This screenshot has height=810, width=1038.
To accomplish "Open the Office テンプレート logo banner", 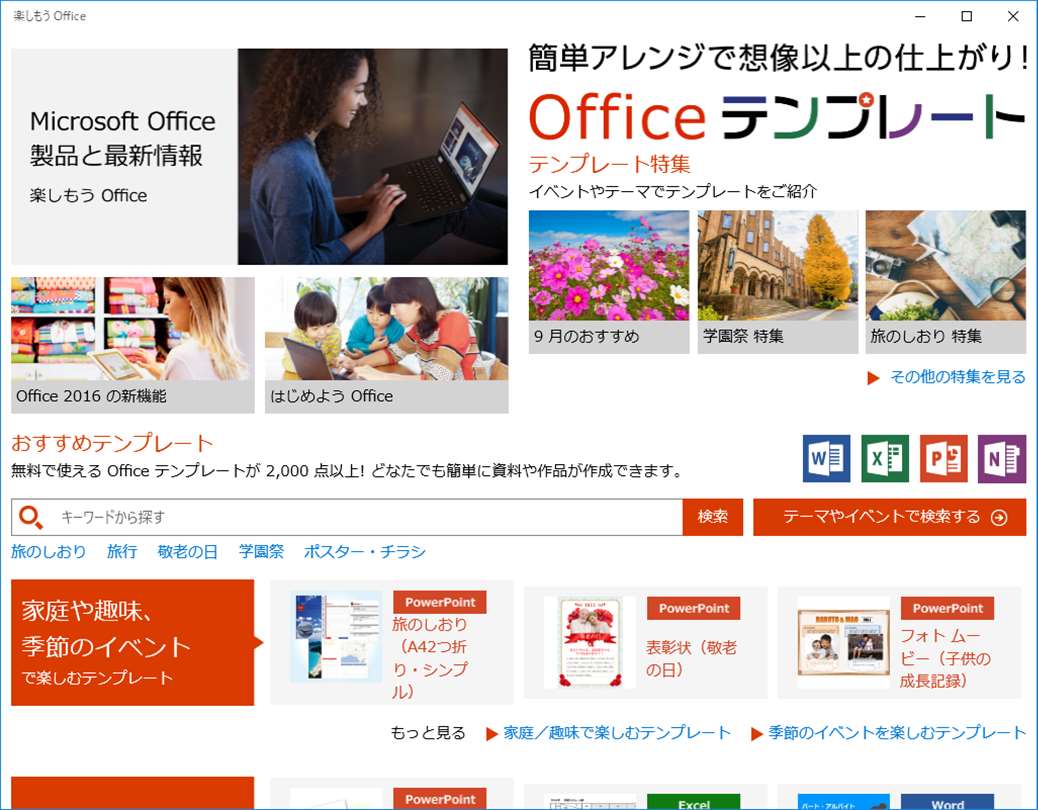I will click(777, 117).
